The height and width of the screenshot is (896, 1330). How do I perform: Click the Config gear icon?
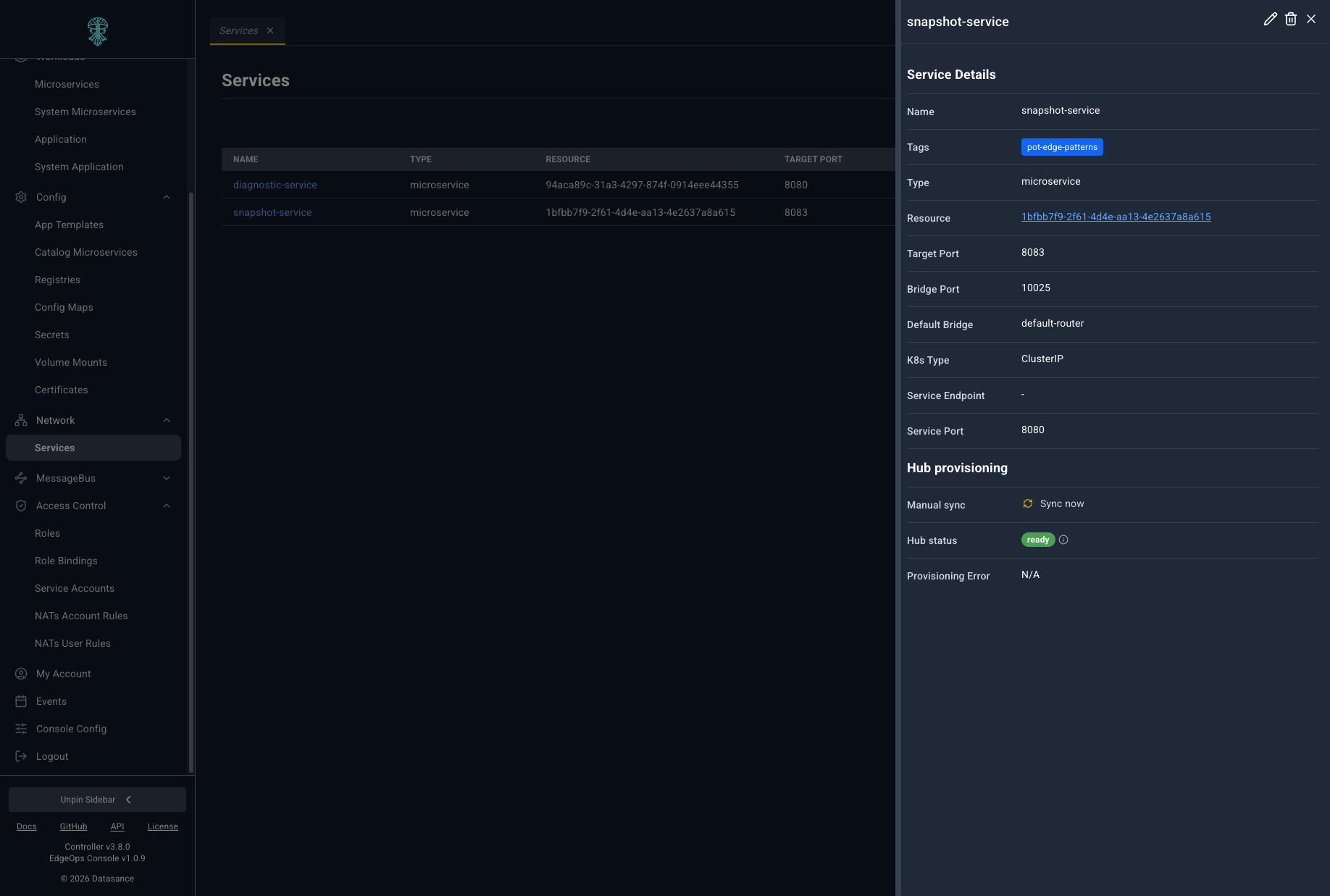[x=21, y=197]
